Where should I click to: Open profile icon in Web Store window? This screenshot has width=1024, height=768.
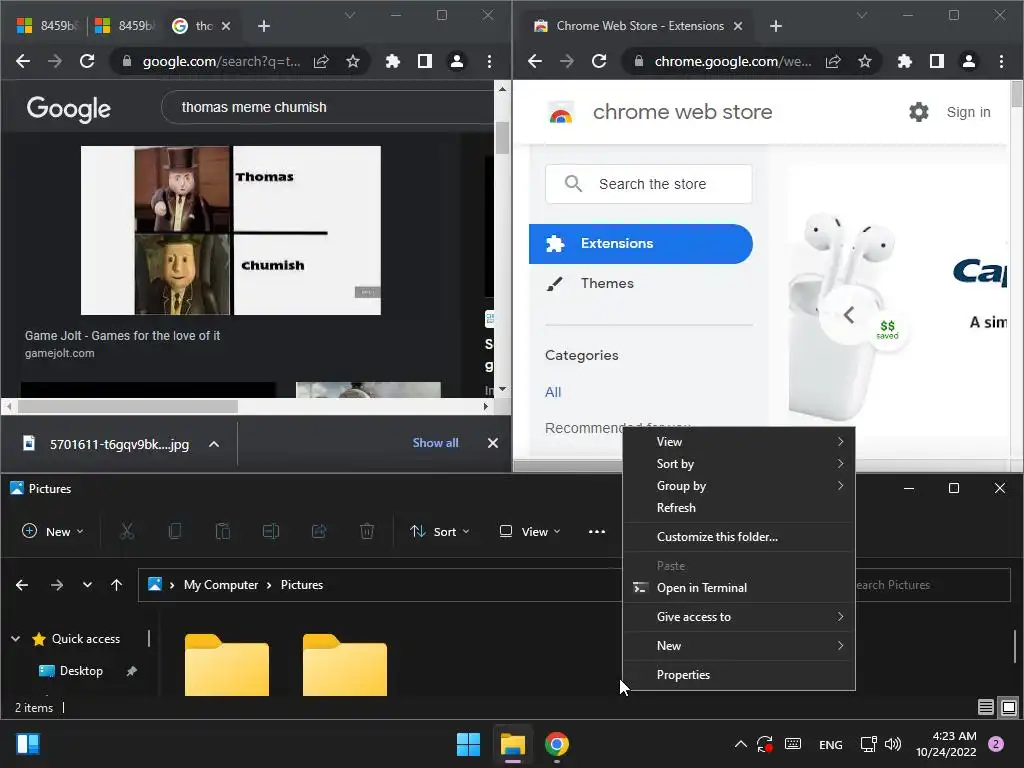coord(968,61)
